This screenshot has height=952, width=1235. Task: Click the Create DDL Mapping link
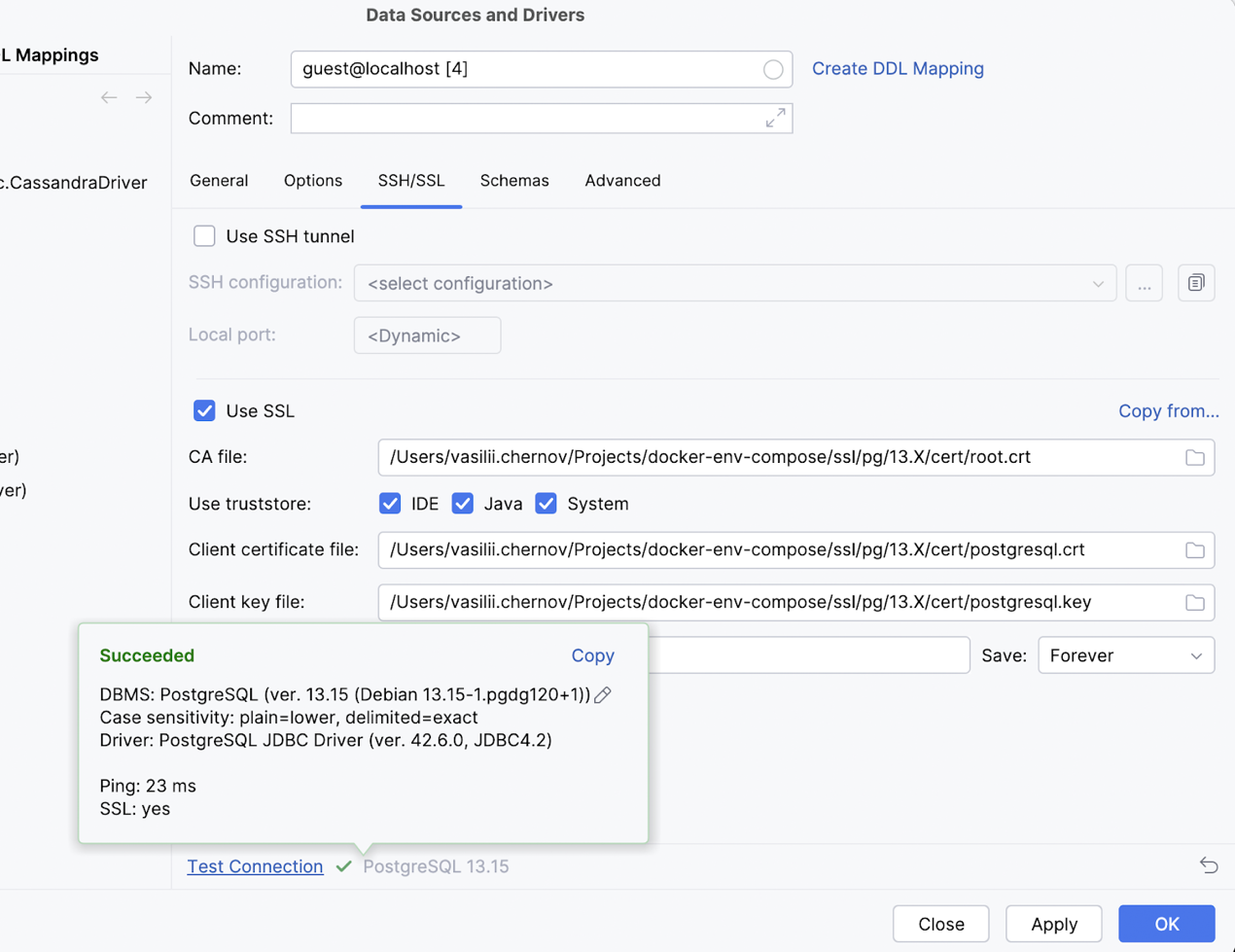(898, 69)
